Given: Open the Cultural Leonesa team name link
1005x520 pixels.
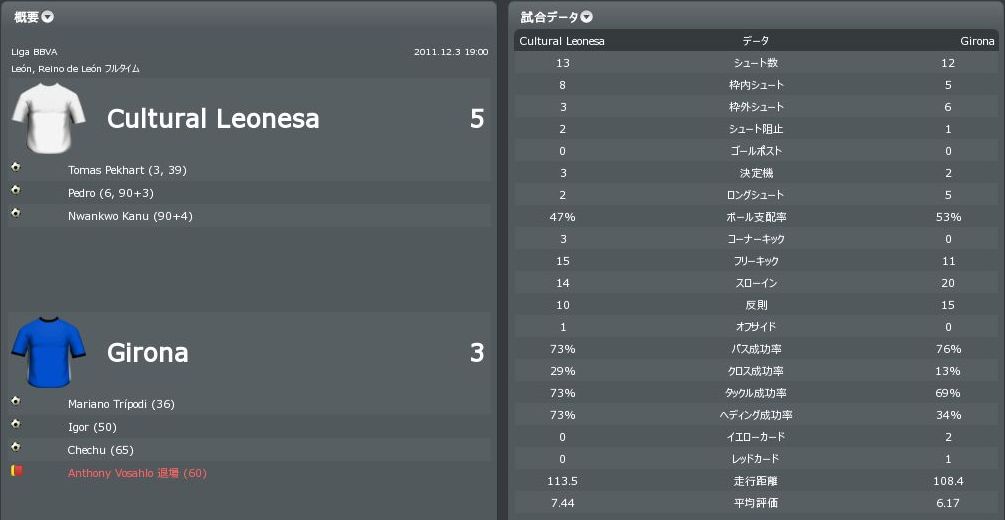Looking at the screenshot, I should coord(213,119).
